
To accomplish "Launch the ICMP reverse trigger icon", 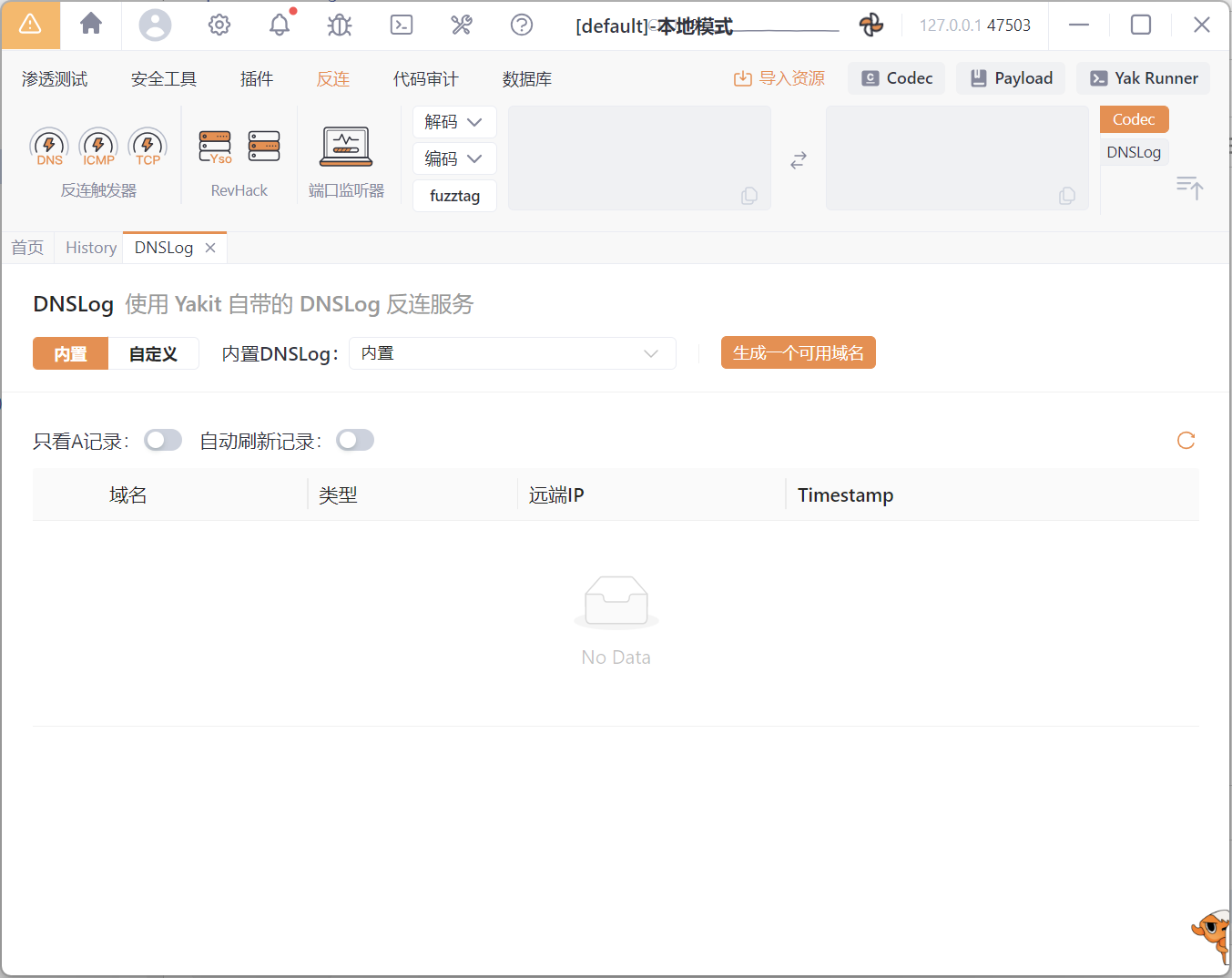I will [x=98, y=147].
